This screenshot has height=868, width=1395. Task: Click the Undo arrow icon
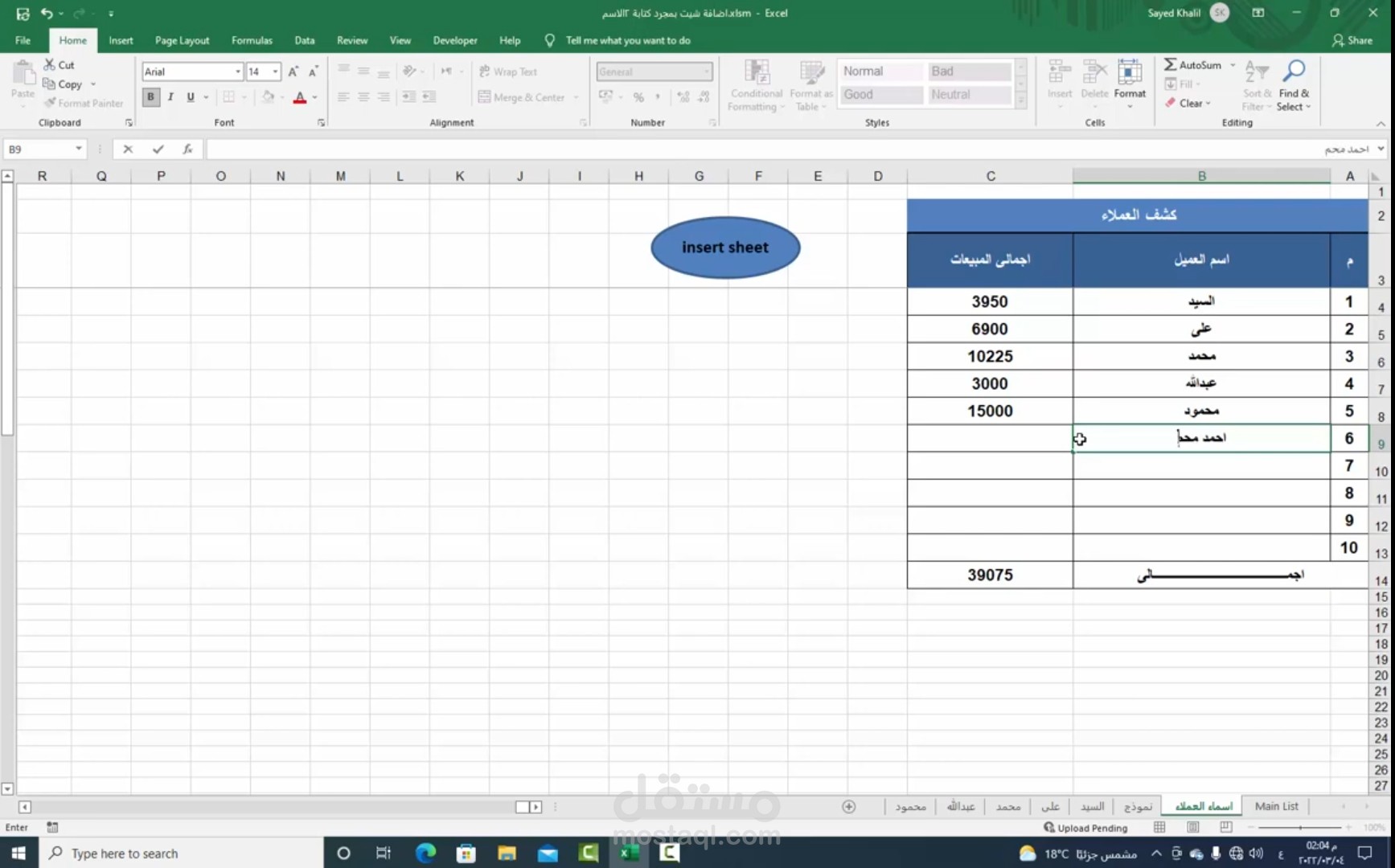tap(47, 13)
